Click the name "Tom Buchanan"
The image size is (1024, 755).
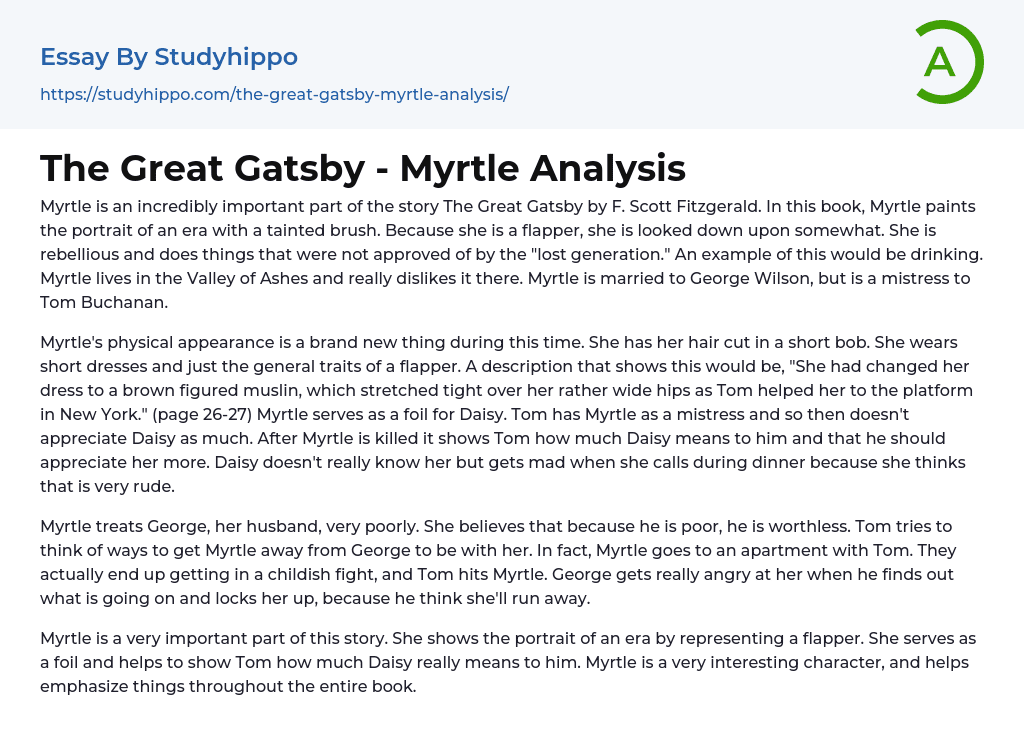pos(87,302)
